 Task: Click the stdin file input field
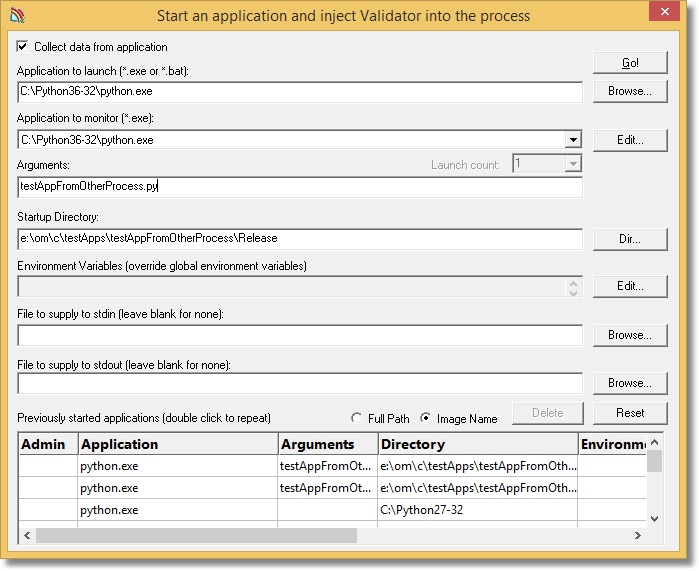tap(300, 335)
